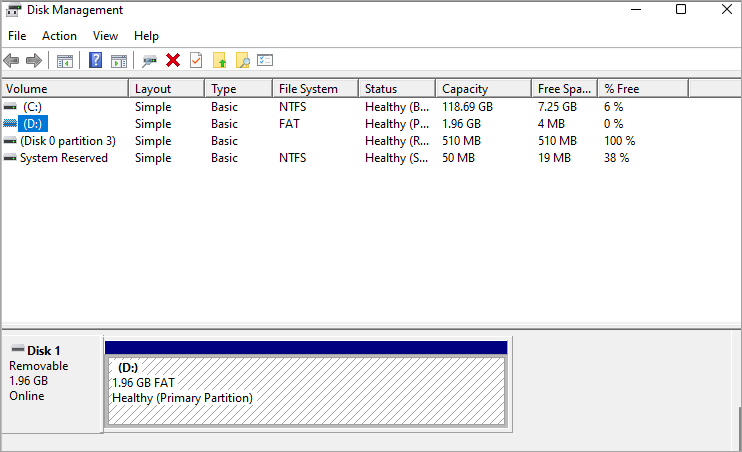Minimize the Disk Management window
This screenshot has height=452, width=742.
(x=636, y=9)
